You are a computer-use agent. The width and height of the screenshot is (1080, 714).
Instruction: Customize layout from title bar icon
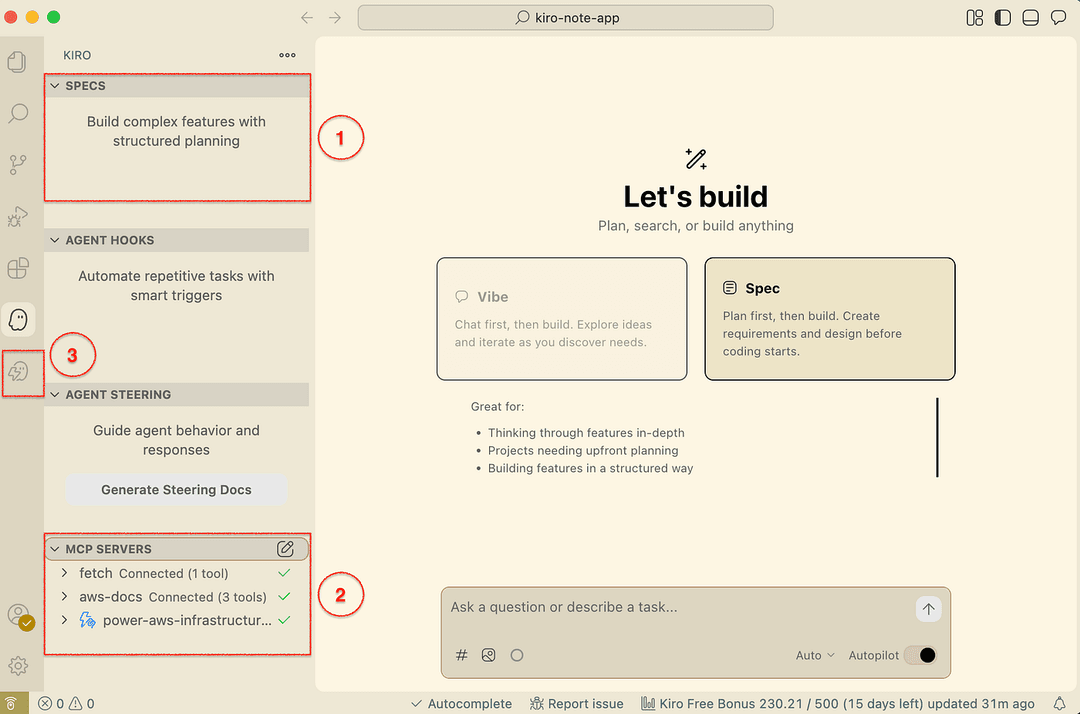(x=975, y=18)
